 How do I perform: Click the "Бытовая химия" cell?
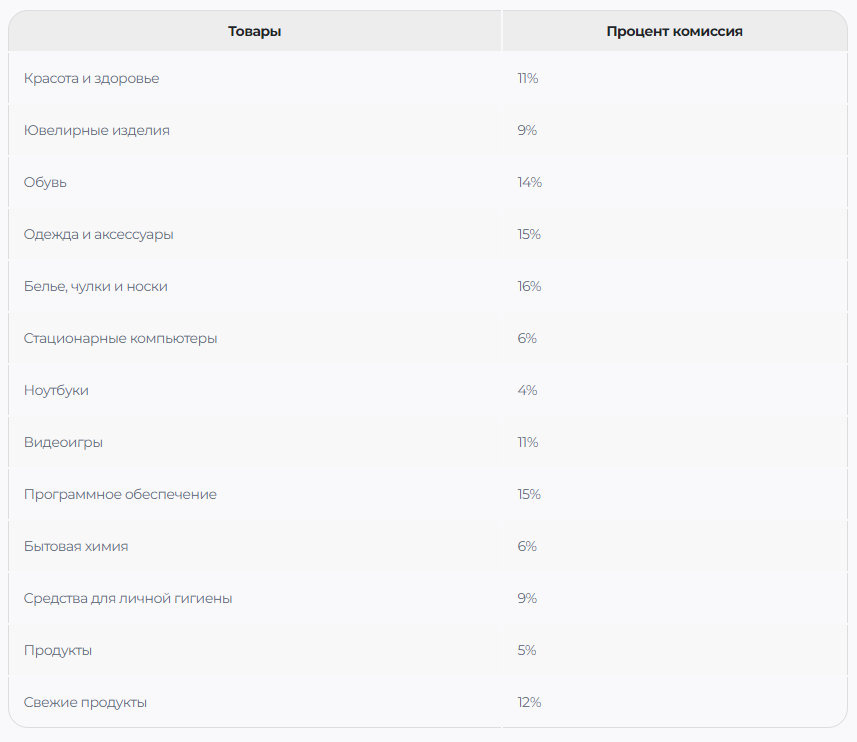coord(76,547)
